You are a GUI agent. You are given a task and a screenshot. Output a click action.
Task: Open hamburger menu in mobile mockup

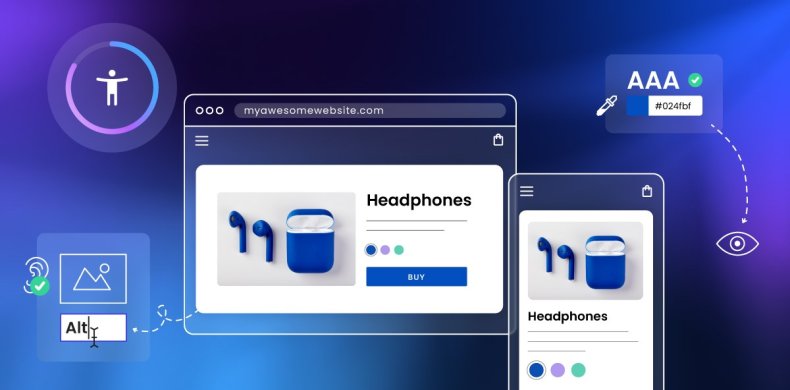pos(526,191)
